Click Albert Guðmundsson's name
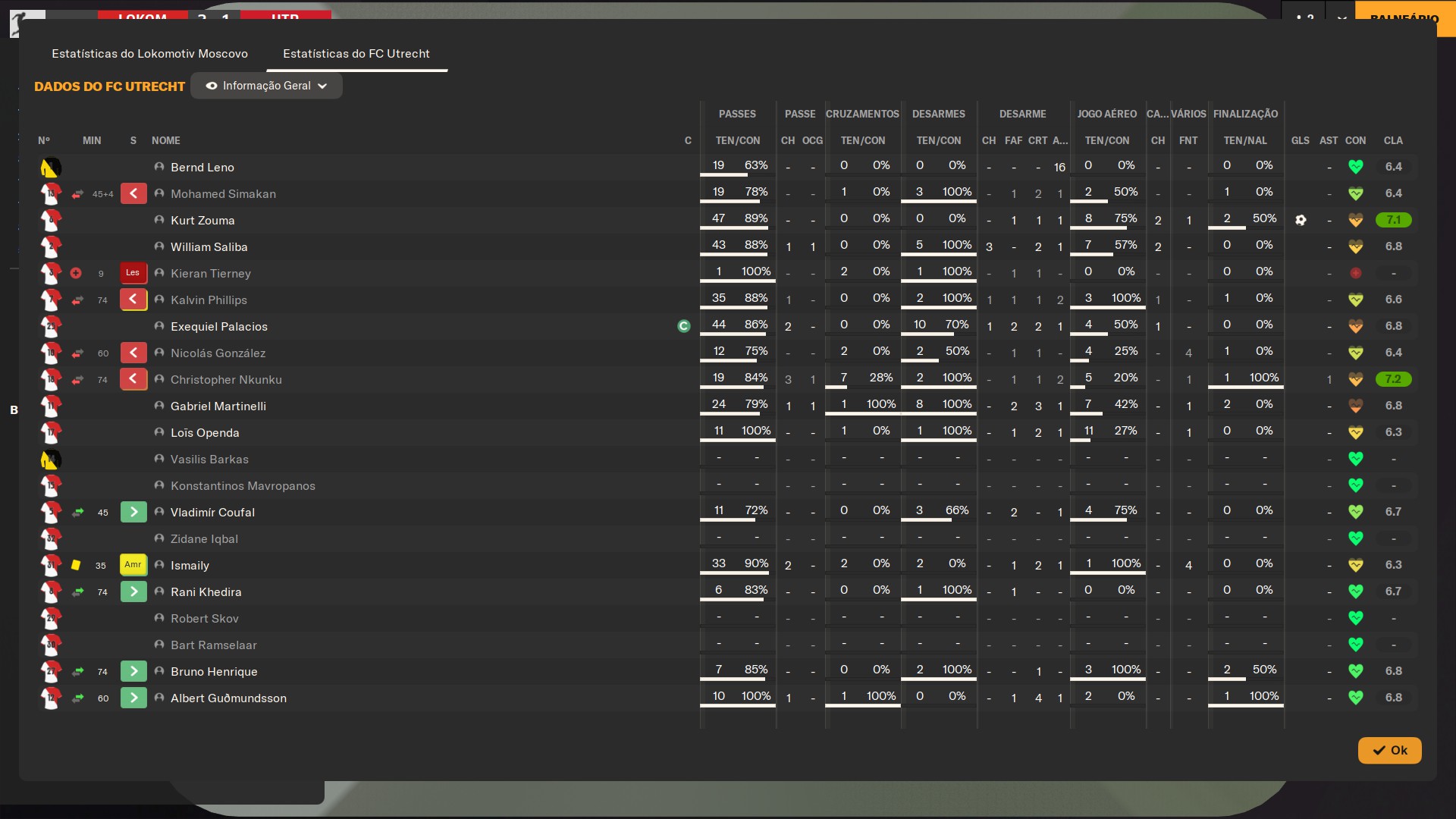This screenshot has height=819, width=1456. [228, 698]
